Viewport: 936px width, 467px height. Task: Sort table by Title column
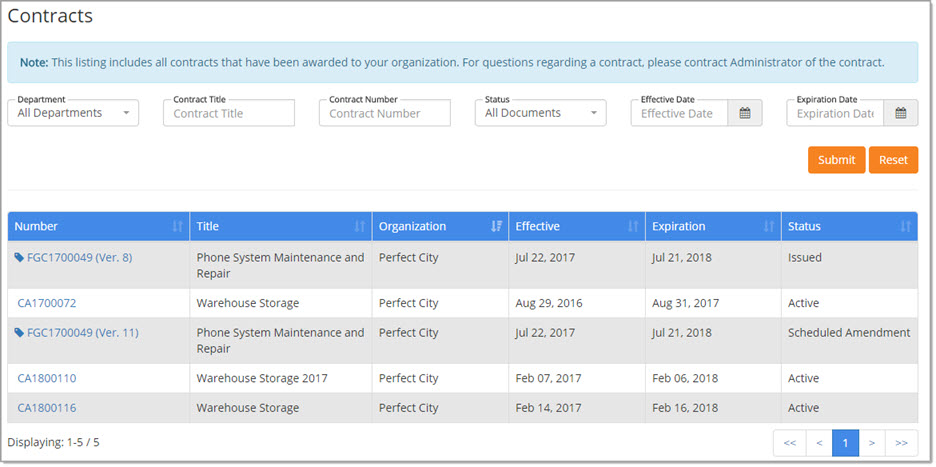[360, 227]
